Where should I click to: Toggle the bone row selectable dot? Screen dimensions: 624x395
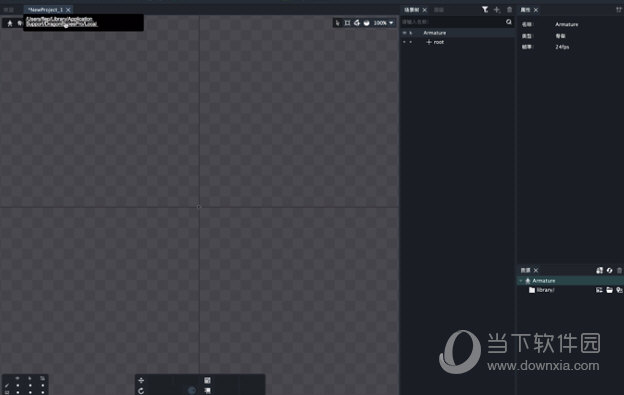coord(30,385)
